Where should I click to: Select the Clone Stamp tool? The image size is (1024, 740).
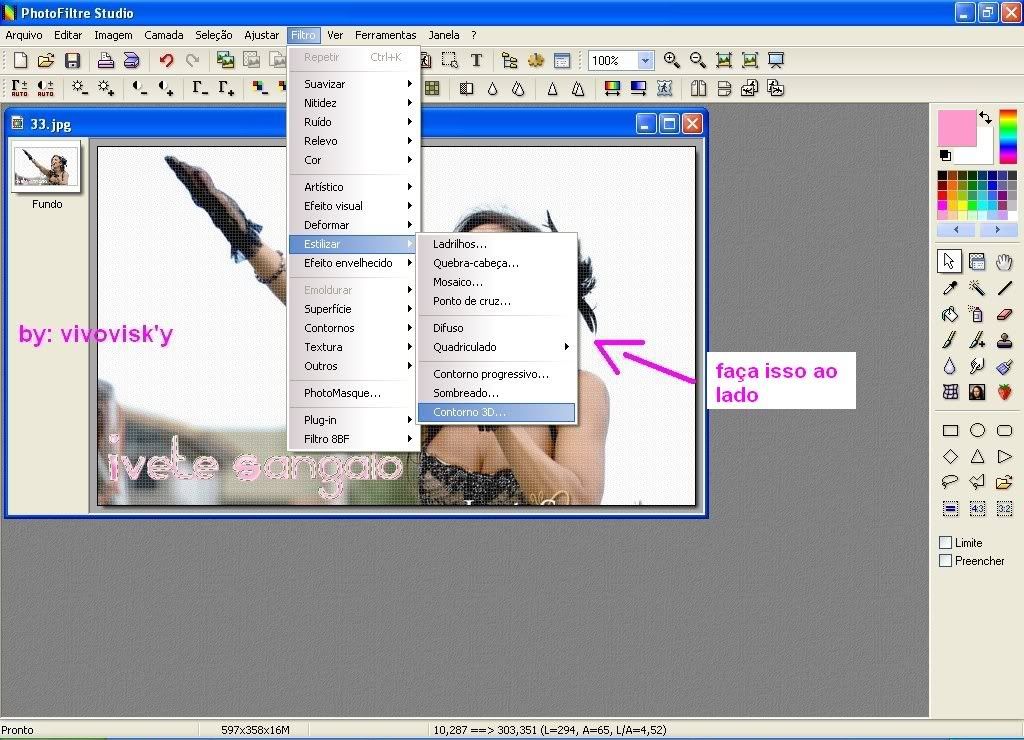tap(1005, 340)
